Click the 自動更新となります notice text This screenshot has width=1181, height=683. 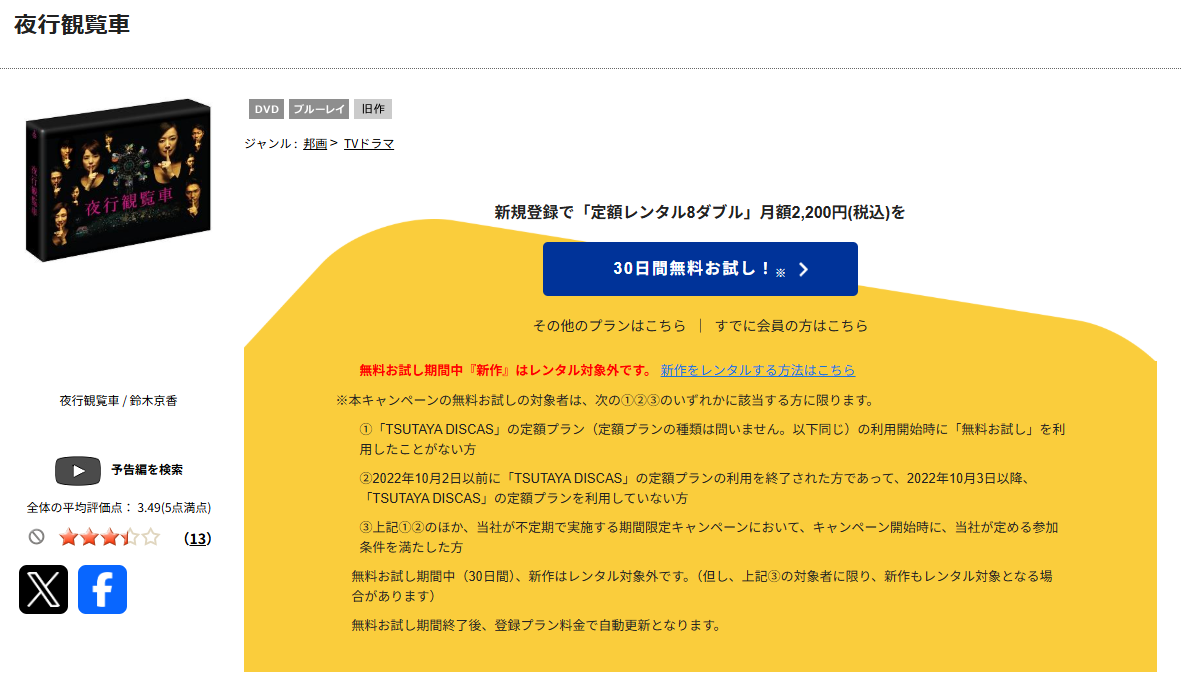coord(536,625)
